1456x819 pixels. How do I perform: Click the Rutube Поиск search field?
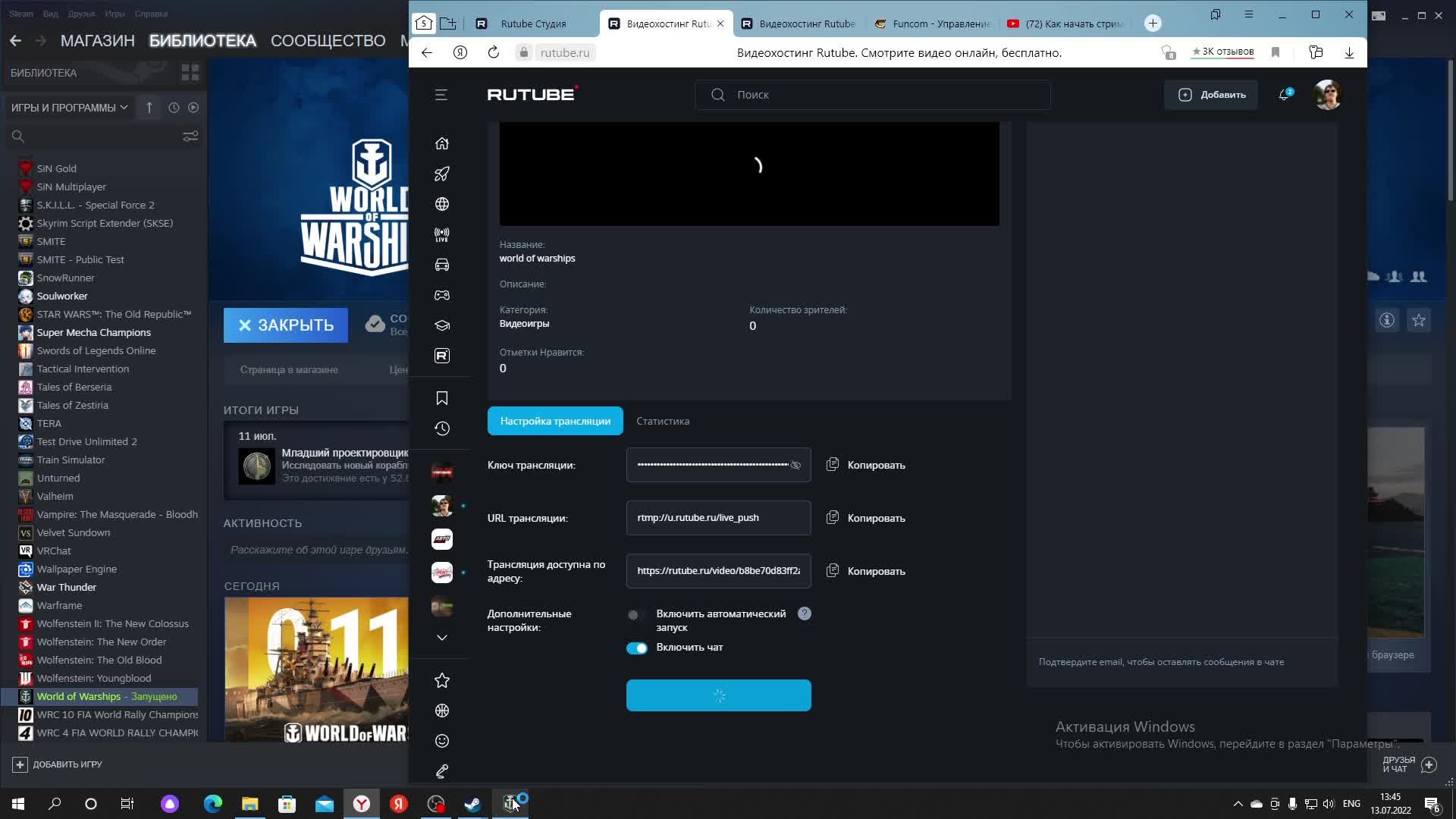point(872,95)
